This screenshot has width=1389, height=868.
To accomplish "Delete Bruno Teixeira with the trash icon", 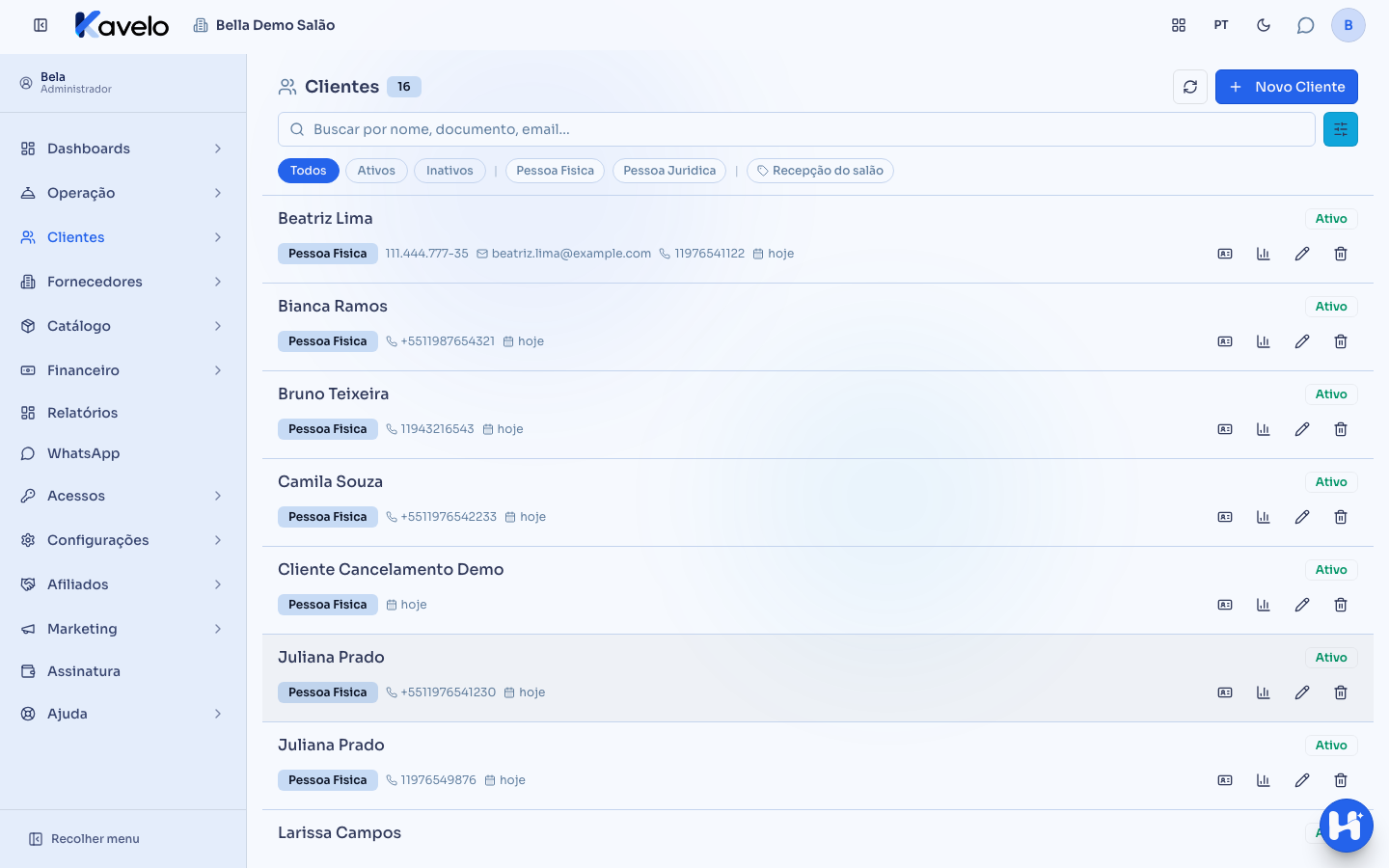I will (x=1341, y=429).
